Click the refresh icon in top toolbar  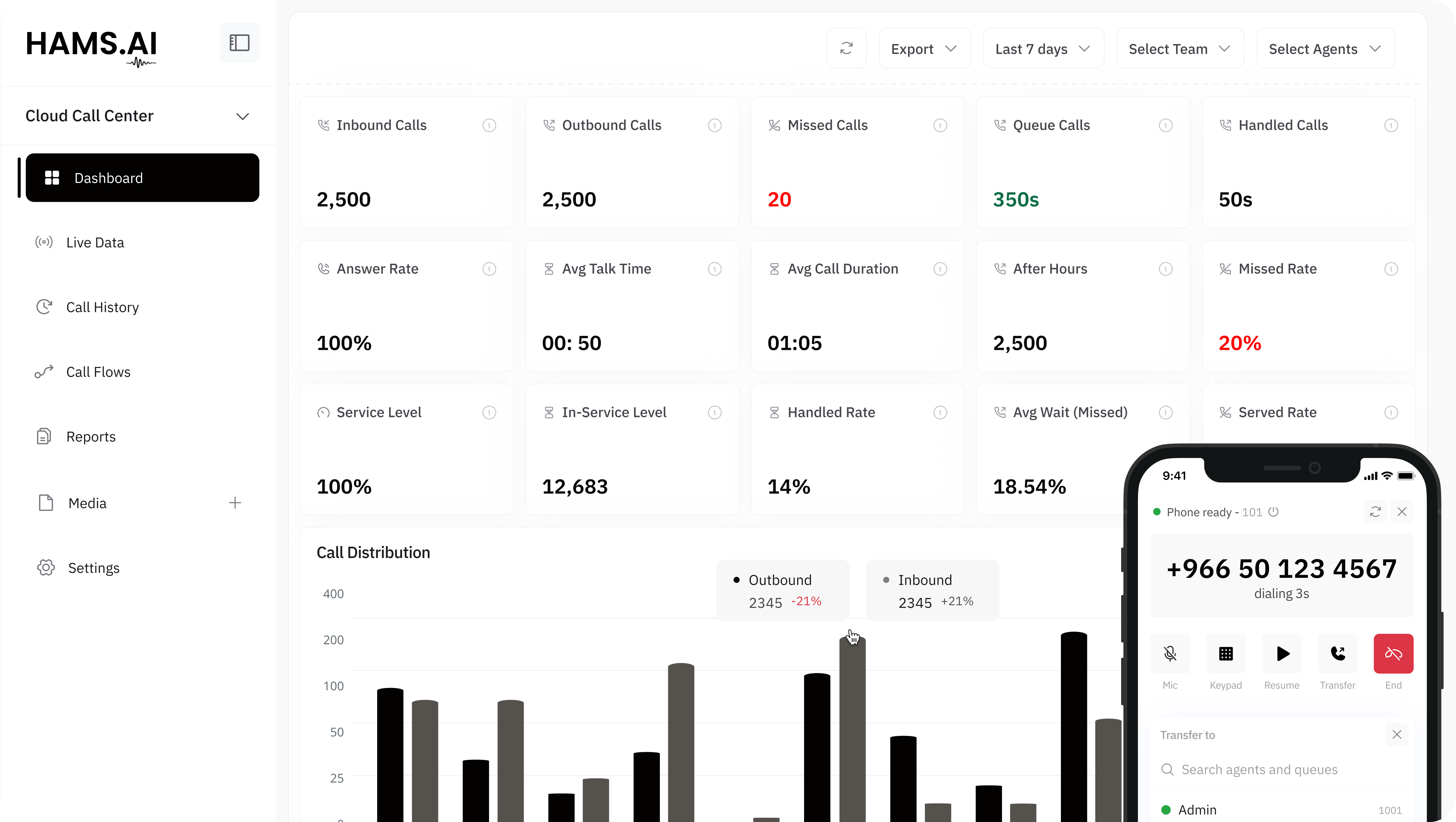tap(846, 49)
